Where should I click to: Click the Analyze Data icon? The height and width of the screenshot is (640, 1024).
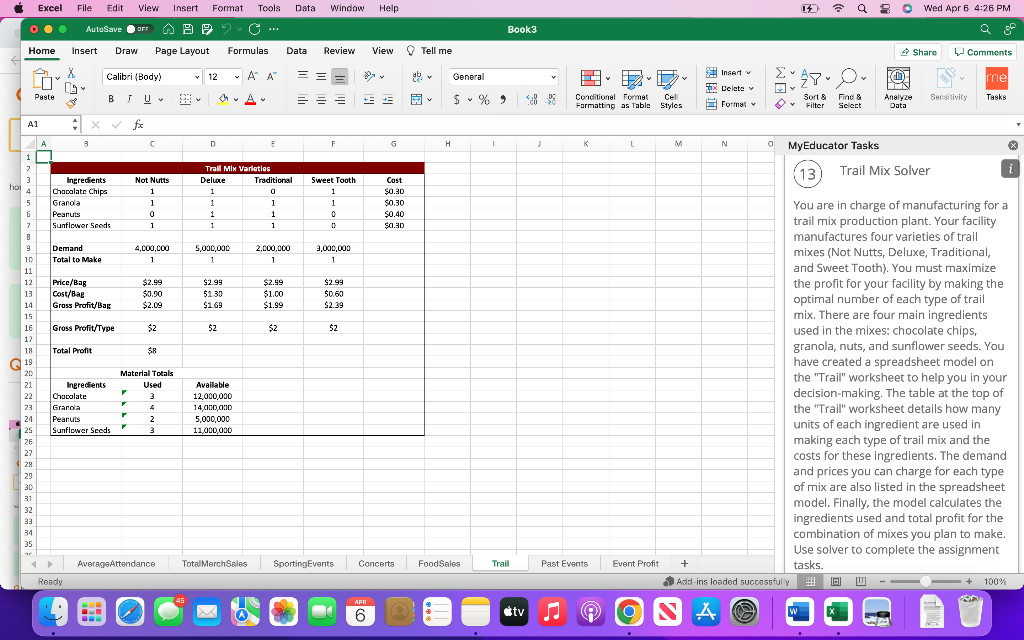(x=899, y=86)
